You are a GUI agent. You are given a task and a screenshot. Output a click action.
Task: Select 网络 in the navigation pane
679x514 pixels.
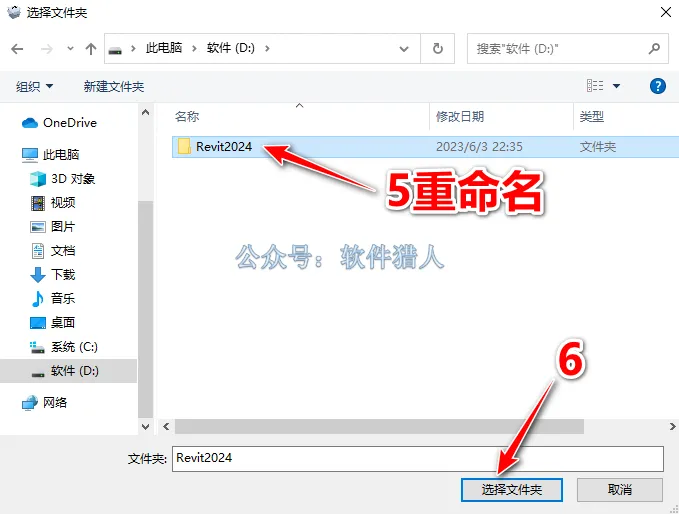click(x=45, y=403)
